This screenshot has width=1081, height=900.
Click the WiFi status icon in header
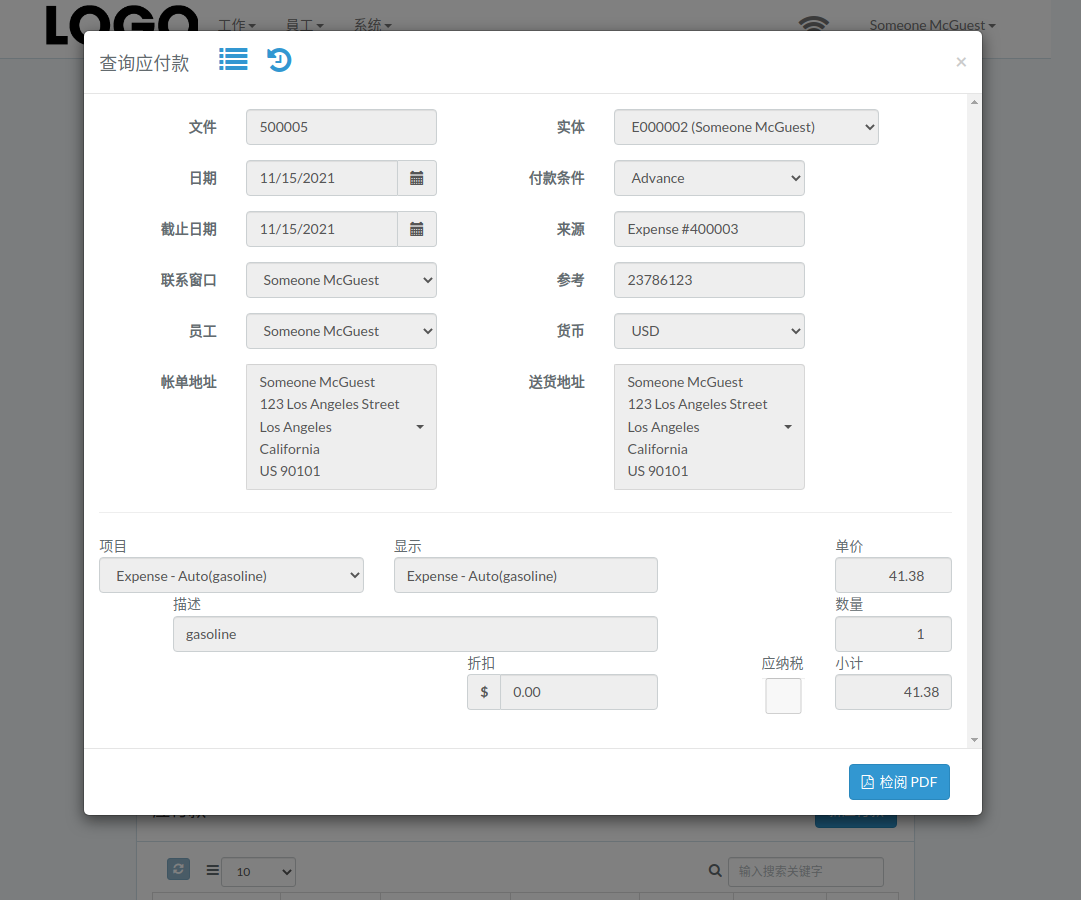814,23
